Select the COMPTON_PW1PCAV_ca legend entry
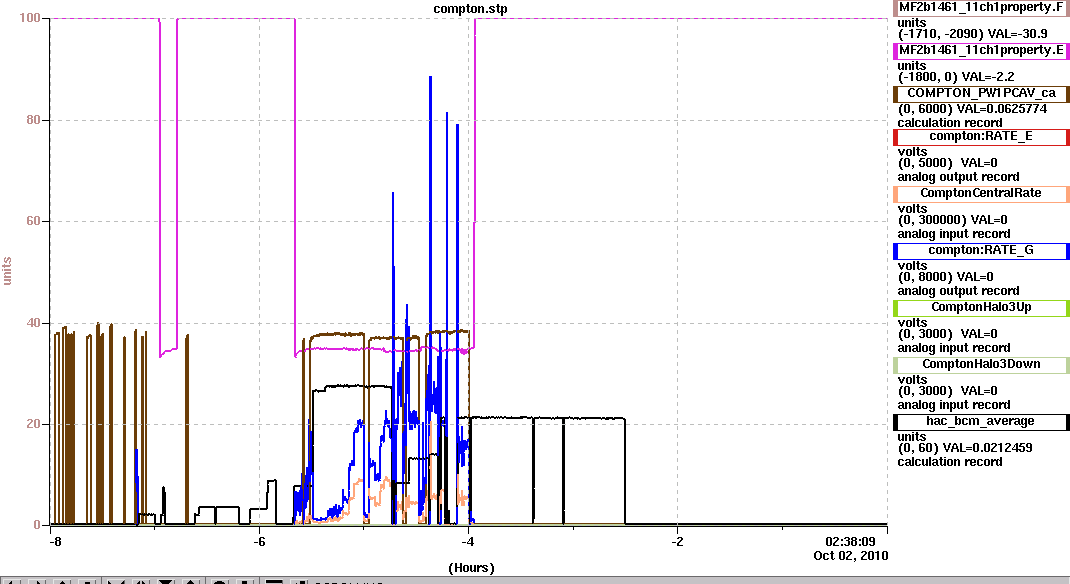 tap(981, 93)
